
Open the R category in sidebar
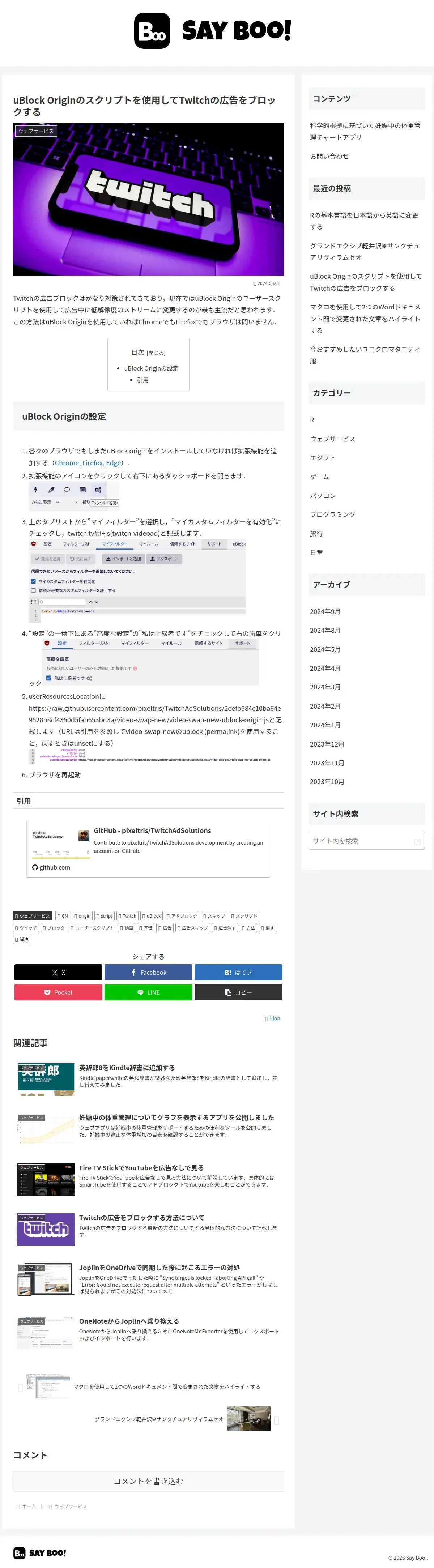click(x=312, y=420)
